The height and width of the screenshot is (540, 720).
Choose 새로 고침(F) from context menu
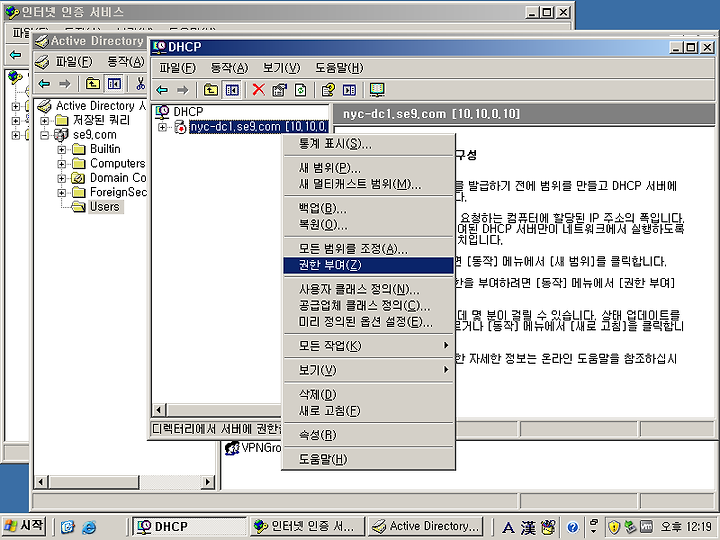pos(368,411)
